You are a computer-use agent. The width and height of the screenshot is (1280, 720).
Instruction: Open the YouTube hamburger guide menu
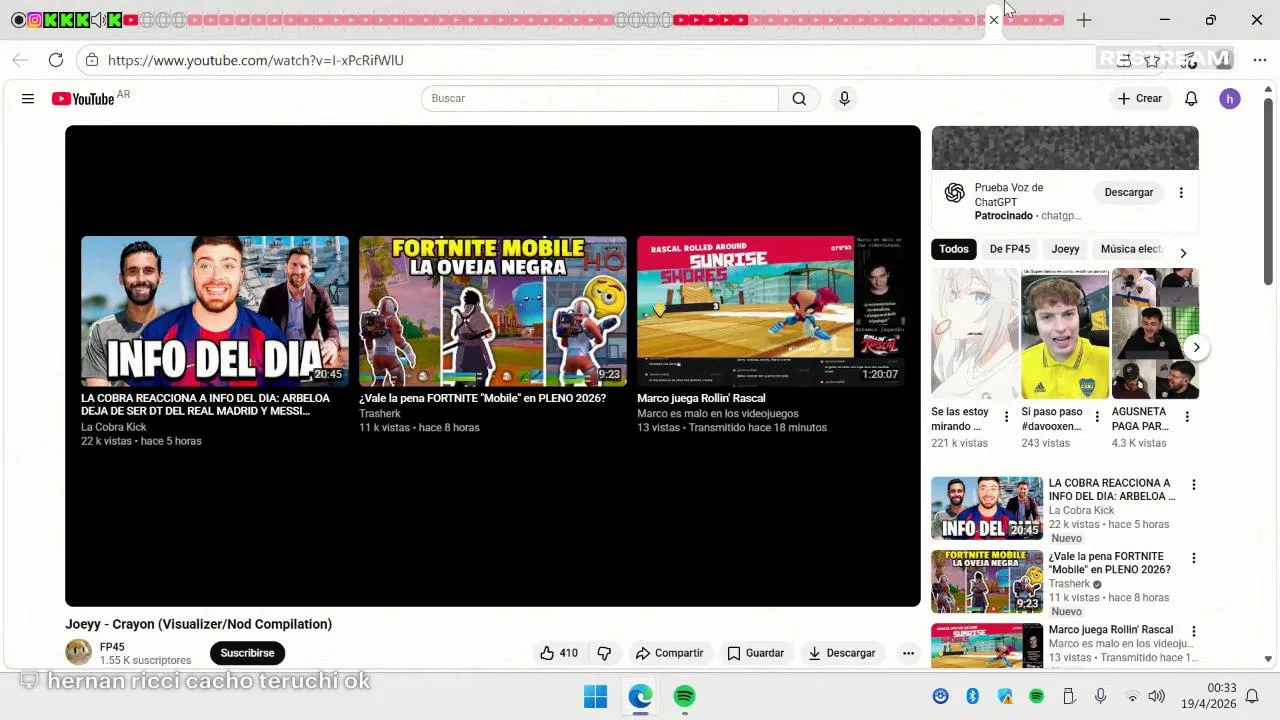pyautogui.click(x=28, y=99)
